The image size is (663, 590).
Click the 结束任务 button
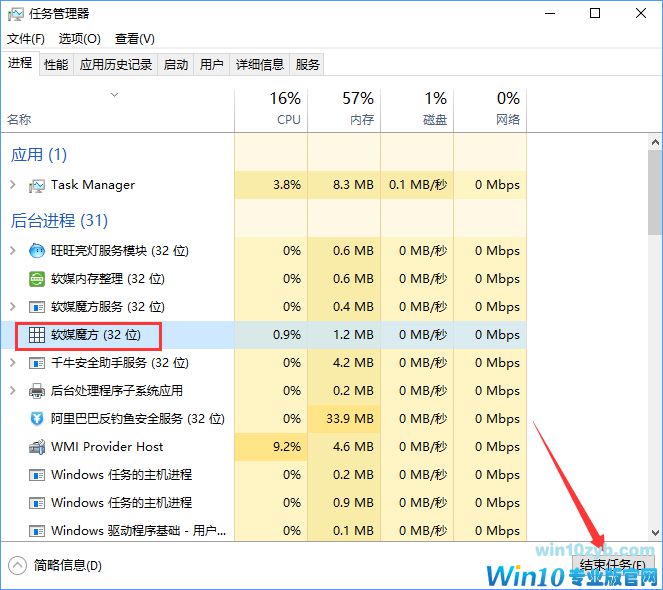pos(613,565)
